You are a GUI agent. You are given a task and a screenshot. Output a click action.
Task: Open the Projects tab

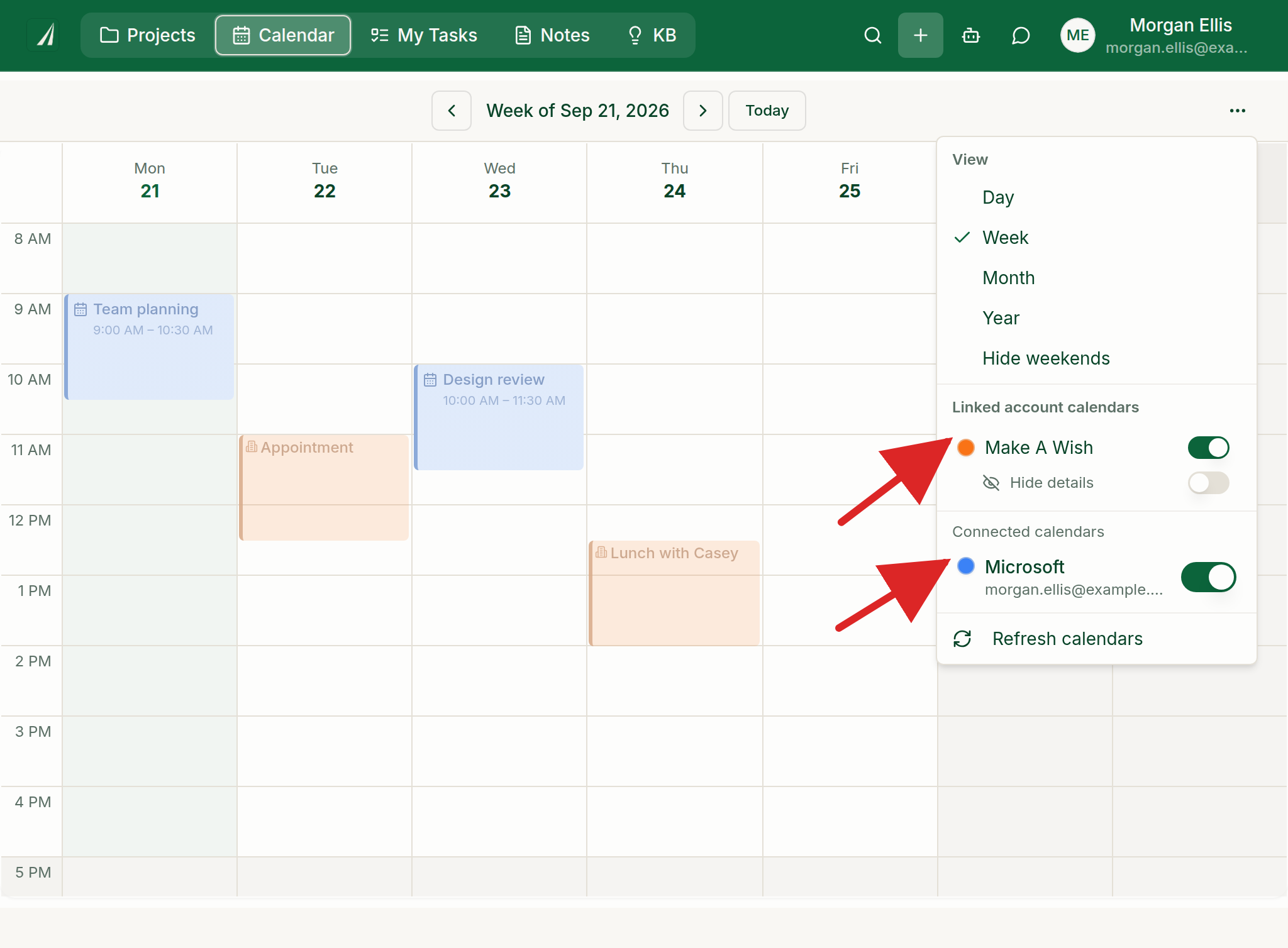pos(148,35)
